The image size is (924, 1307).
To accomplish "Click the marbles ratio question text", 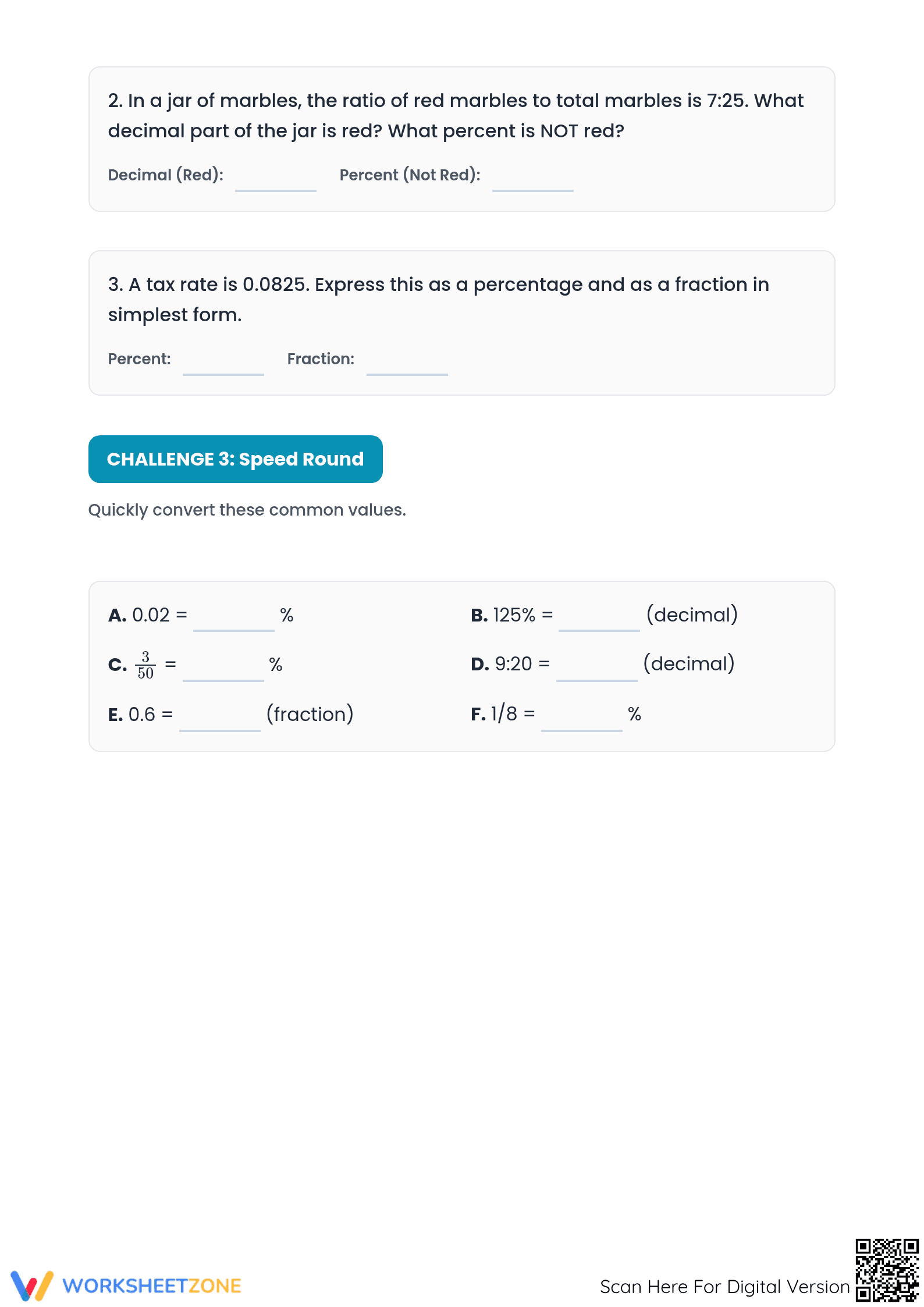I will 456,116.
